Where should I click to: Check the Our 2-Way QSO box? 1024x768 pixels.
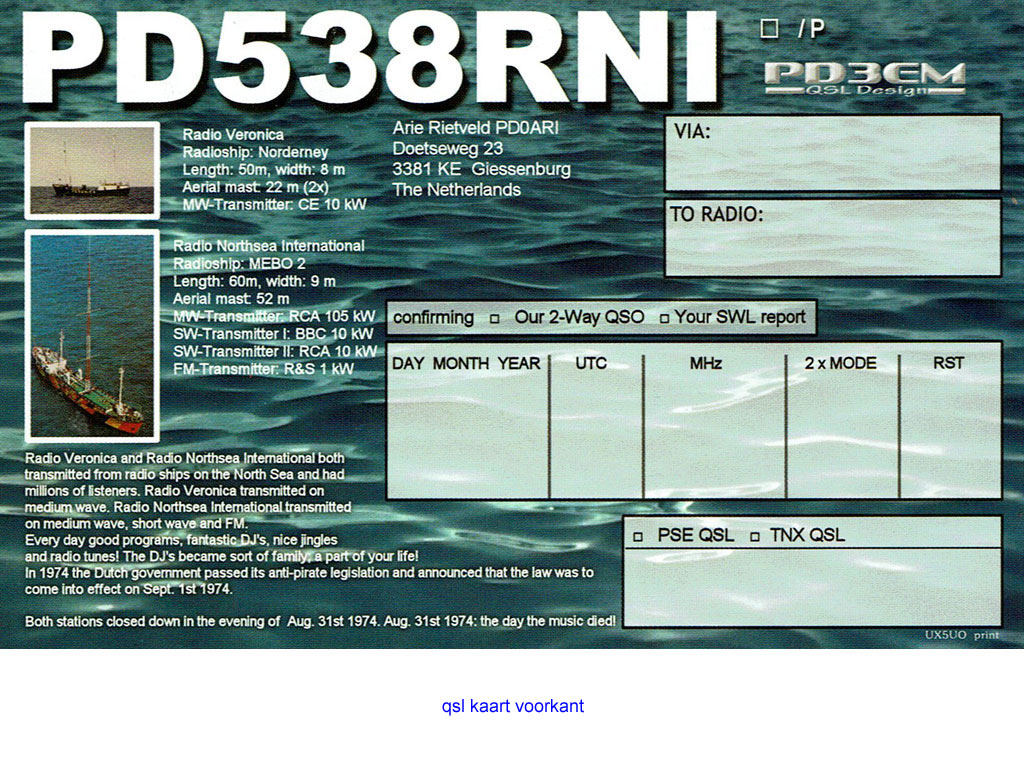tap(494, 319)
